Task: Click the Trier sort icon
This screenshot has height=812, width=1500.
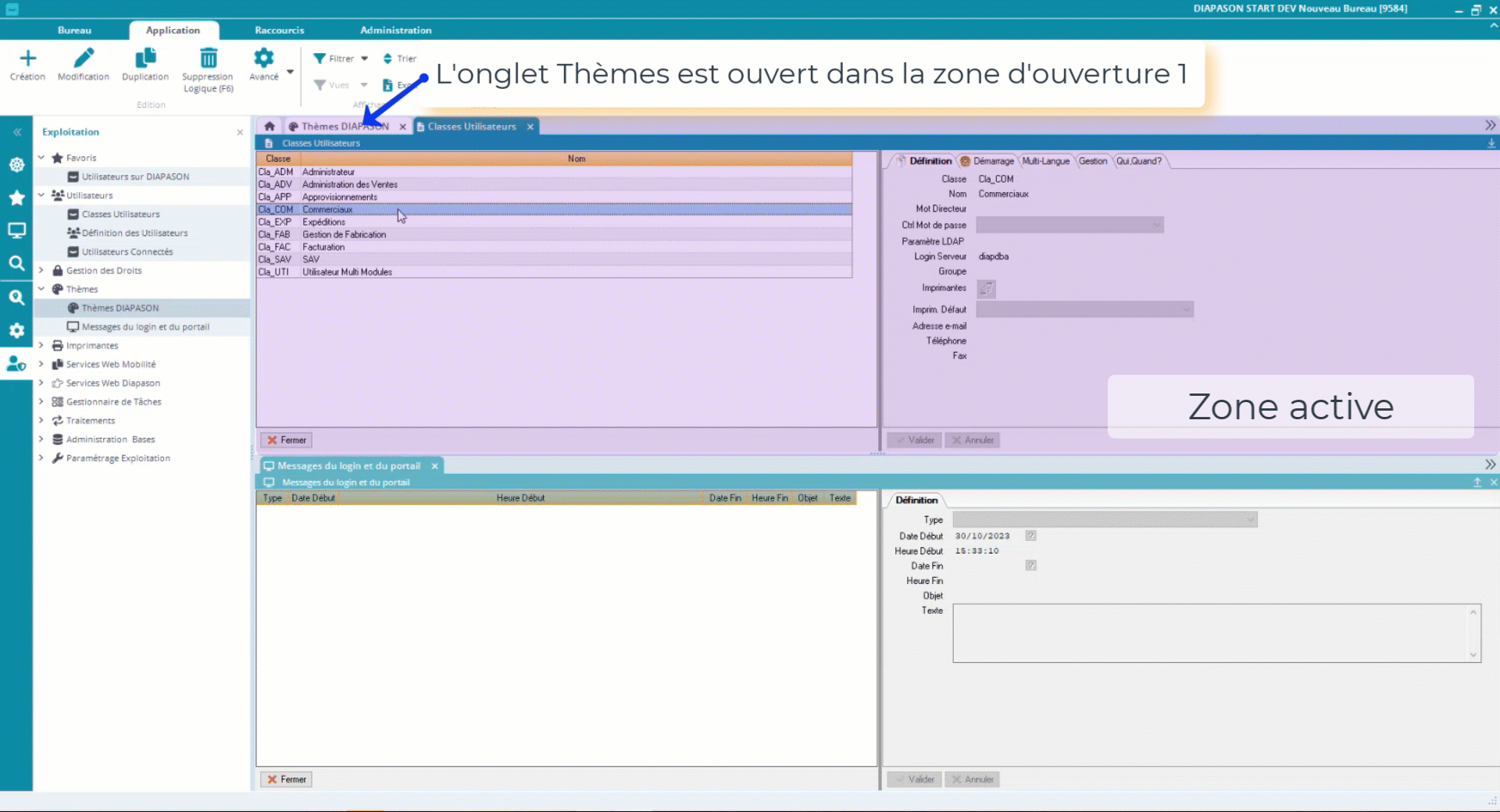Action: 389,58
